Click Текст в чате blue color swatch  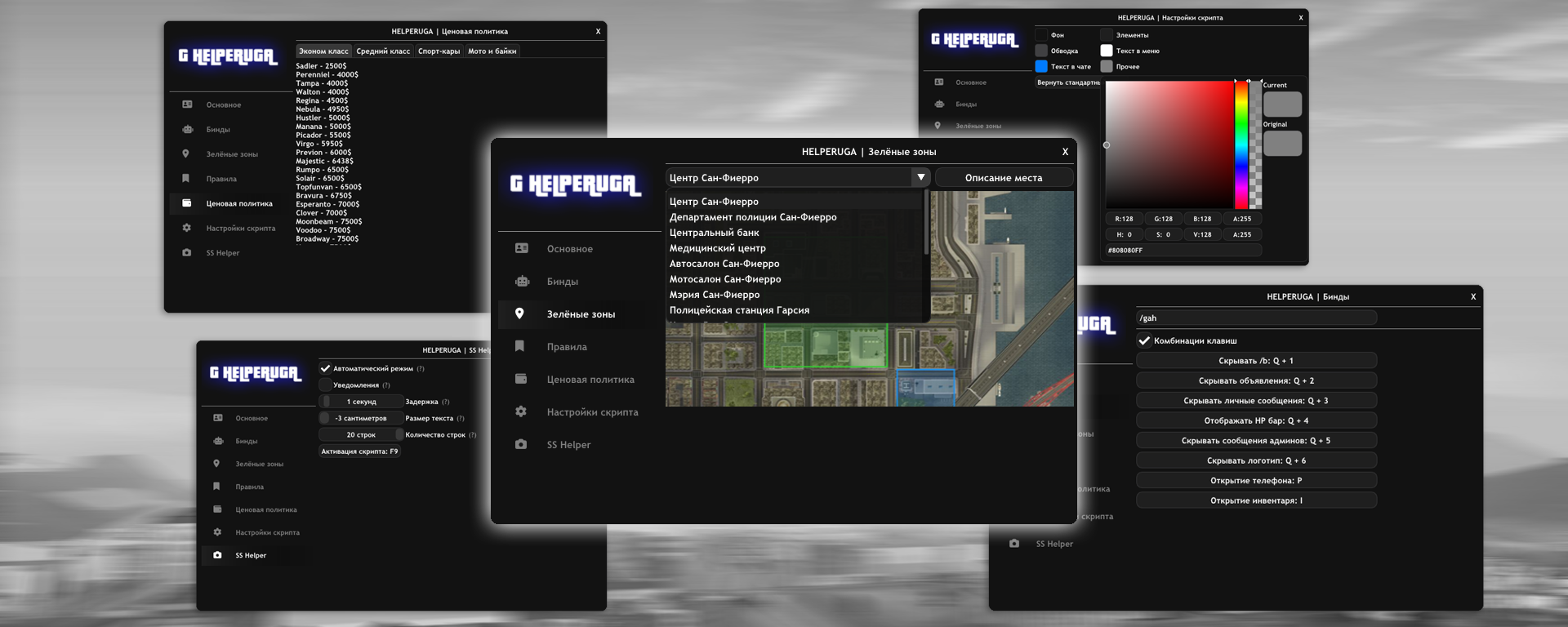[1041, 66]
